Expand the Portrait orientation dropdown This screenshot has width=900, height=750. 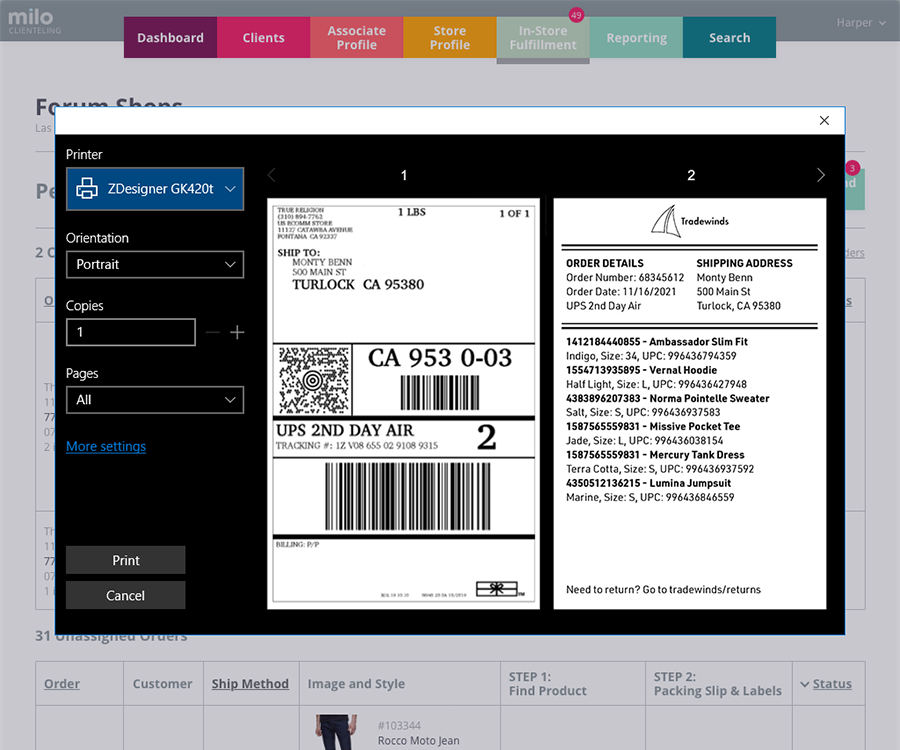(x=155, y=265)
